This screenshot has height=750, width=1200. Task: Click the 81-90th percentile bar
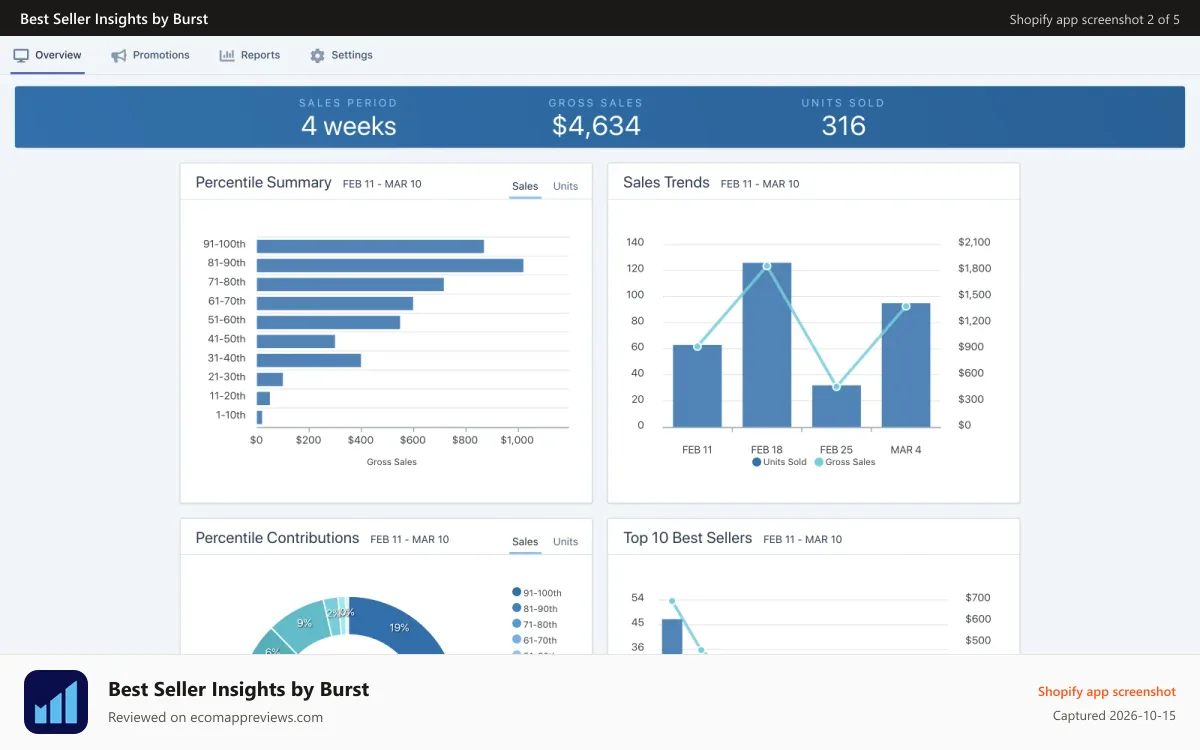click(390, 265)
